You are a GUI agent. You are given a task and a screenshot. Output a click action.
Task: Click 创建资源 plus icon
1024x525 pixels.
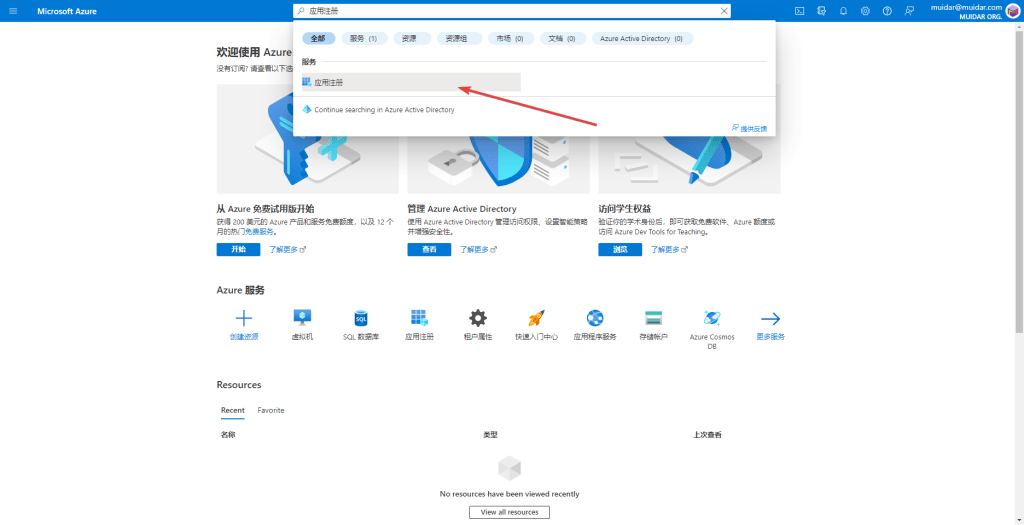click(x=243, y=318)
